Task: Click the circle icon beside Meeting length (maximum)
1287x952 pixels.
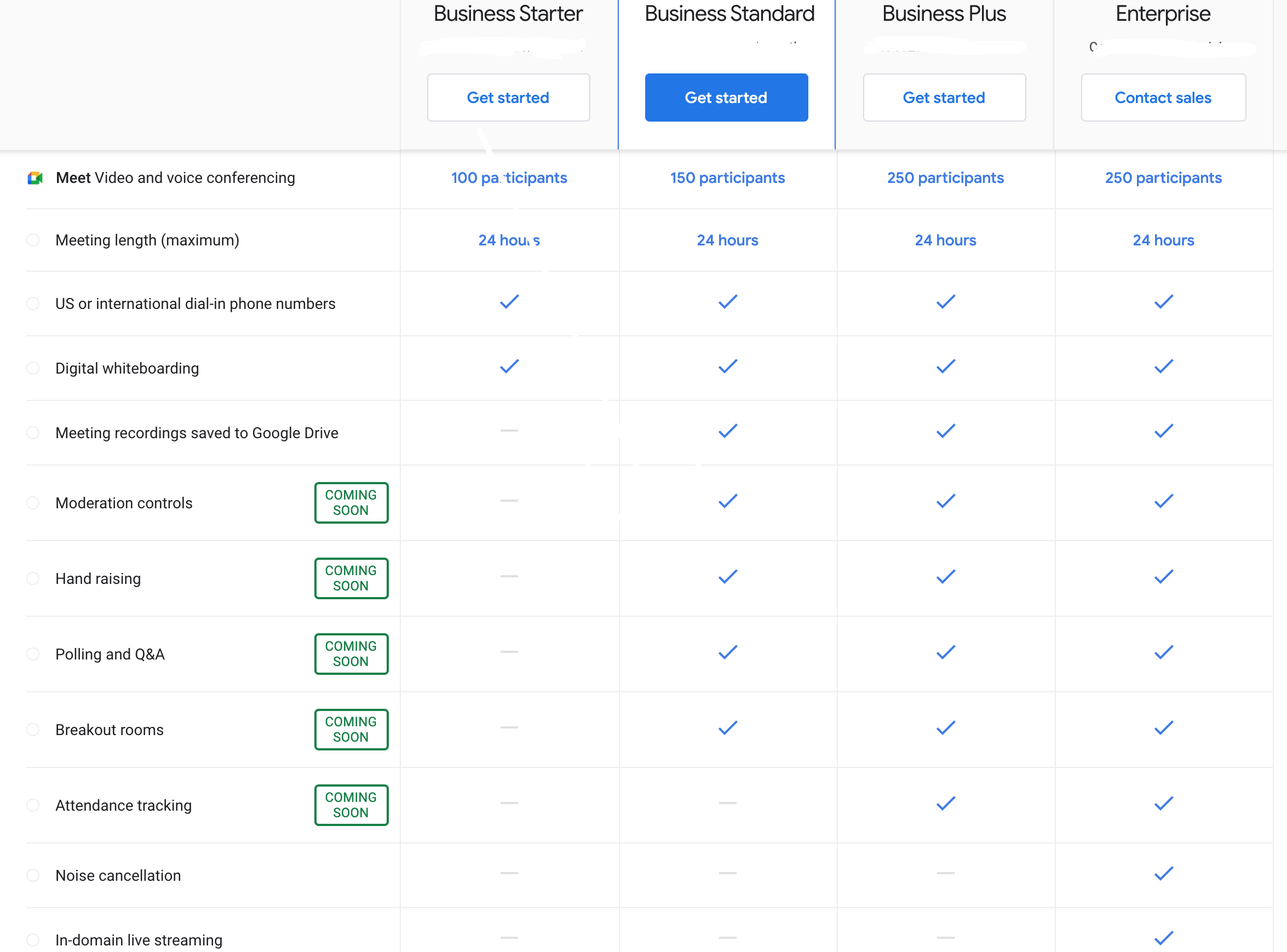Action: [33, 240]
